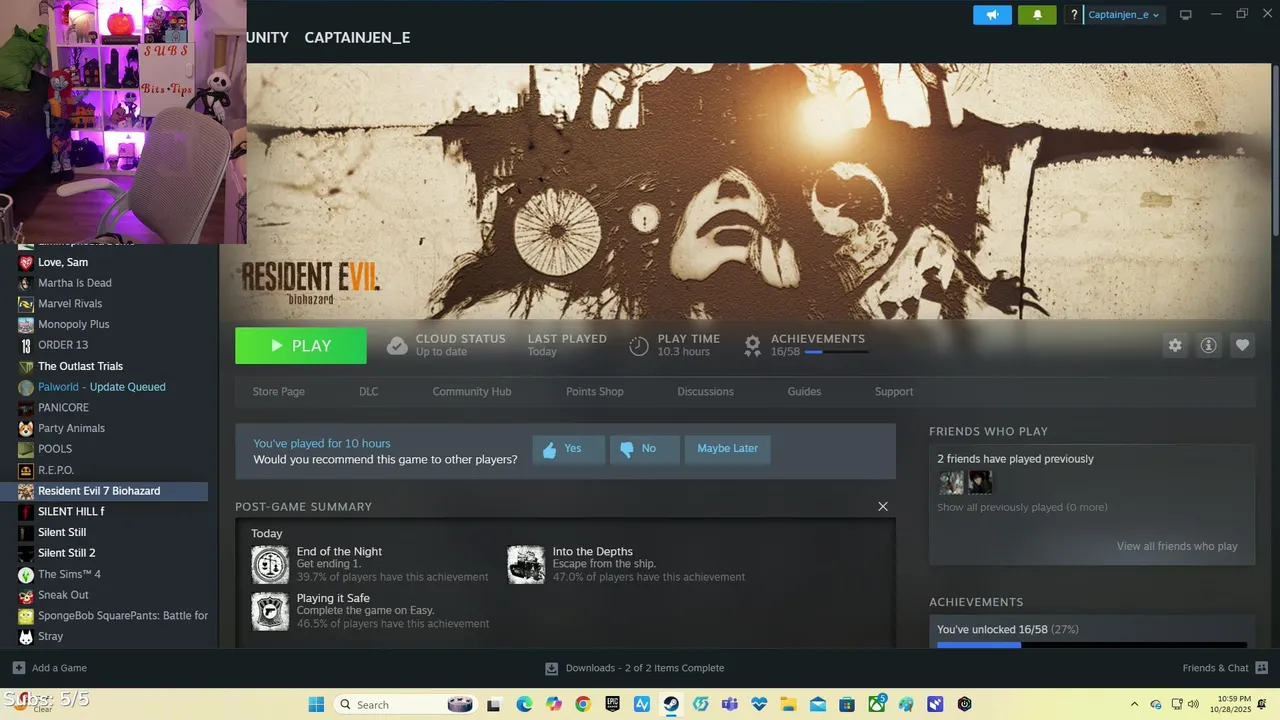The image size is (1280, 720).
Task: Click Add a Game link
Action: [59, 668]
